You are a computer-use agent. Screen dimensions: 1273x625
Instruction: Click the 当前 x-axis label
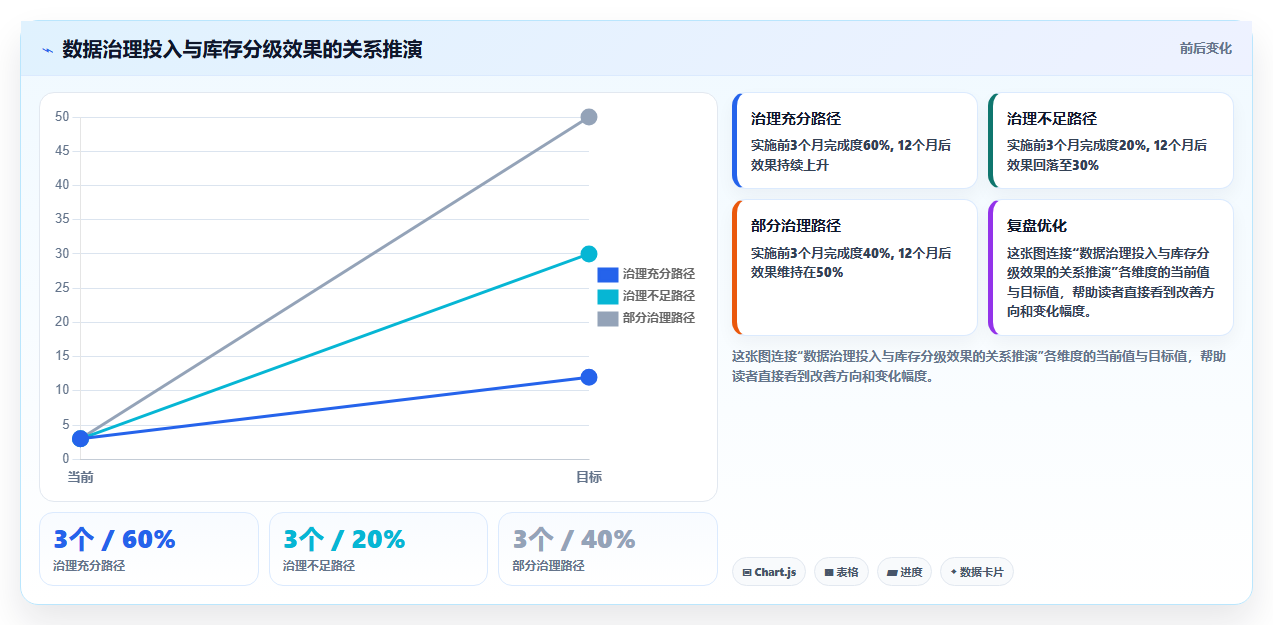coord(81,478)
